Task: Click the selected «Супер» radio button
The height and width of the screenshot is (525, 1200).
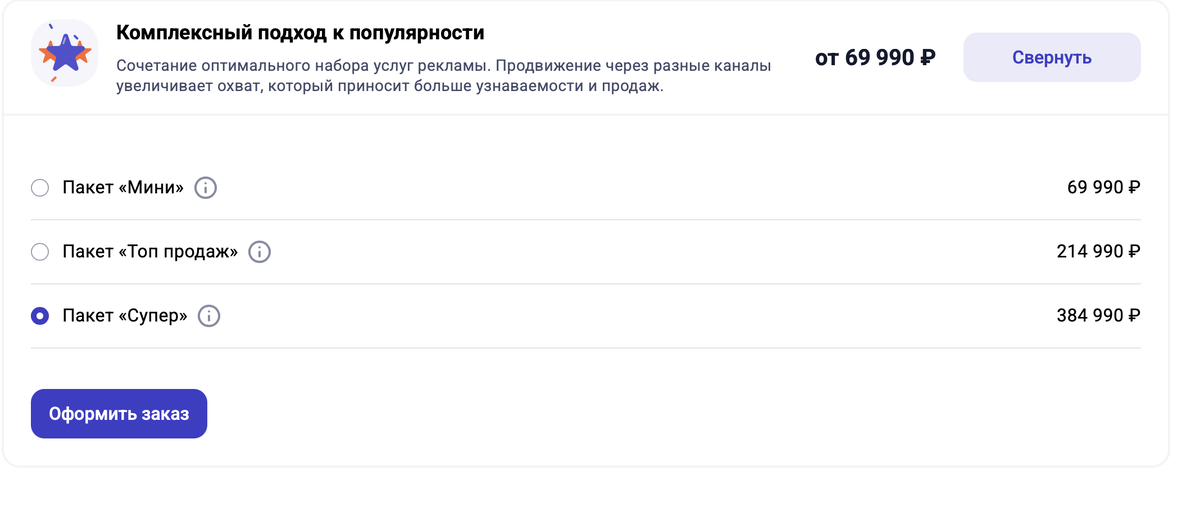Action: (x=40, y=316)
